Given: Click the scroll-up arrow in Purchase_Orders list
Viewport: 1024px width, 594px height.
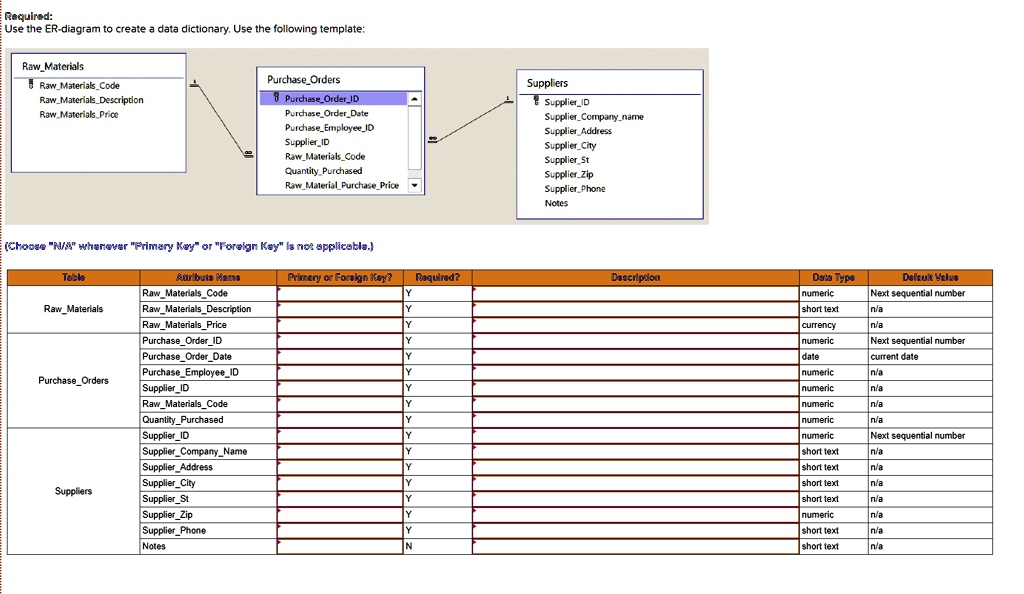Looking at the screenshot, I should click(x=414, y=98).
